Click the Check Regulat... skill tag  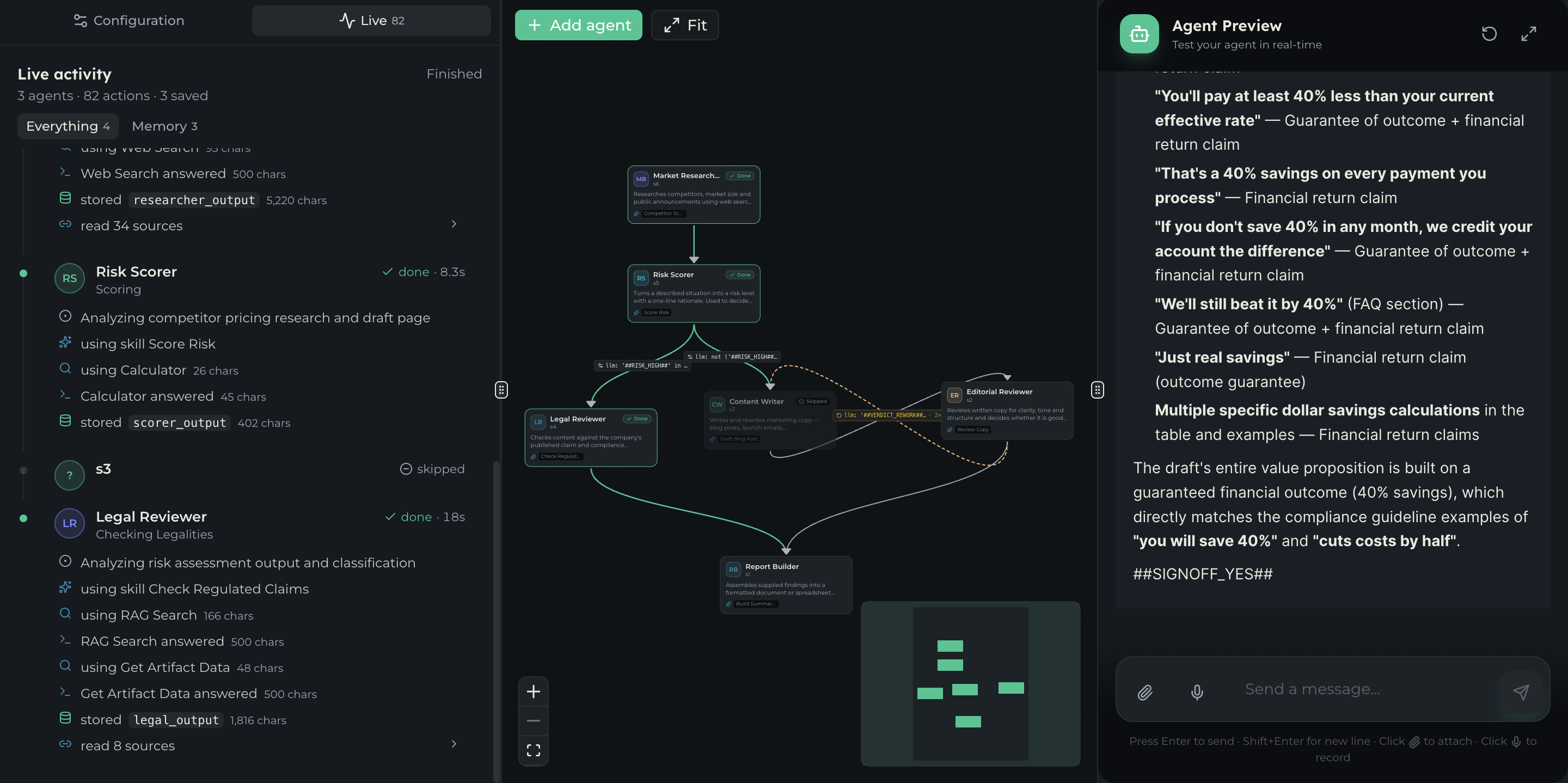click(x=561, y=456)
